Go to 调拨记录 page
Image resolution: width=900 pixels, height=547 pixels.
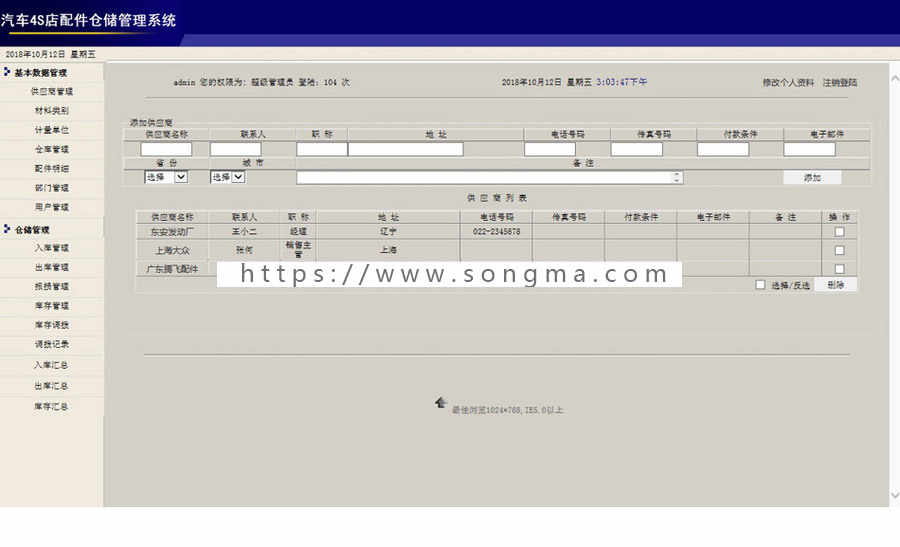[x=52, y=344]
